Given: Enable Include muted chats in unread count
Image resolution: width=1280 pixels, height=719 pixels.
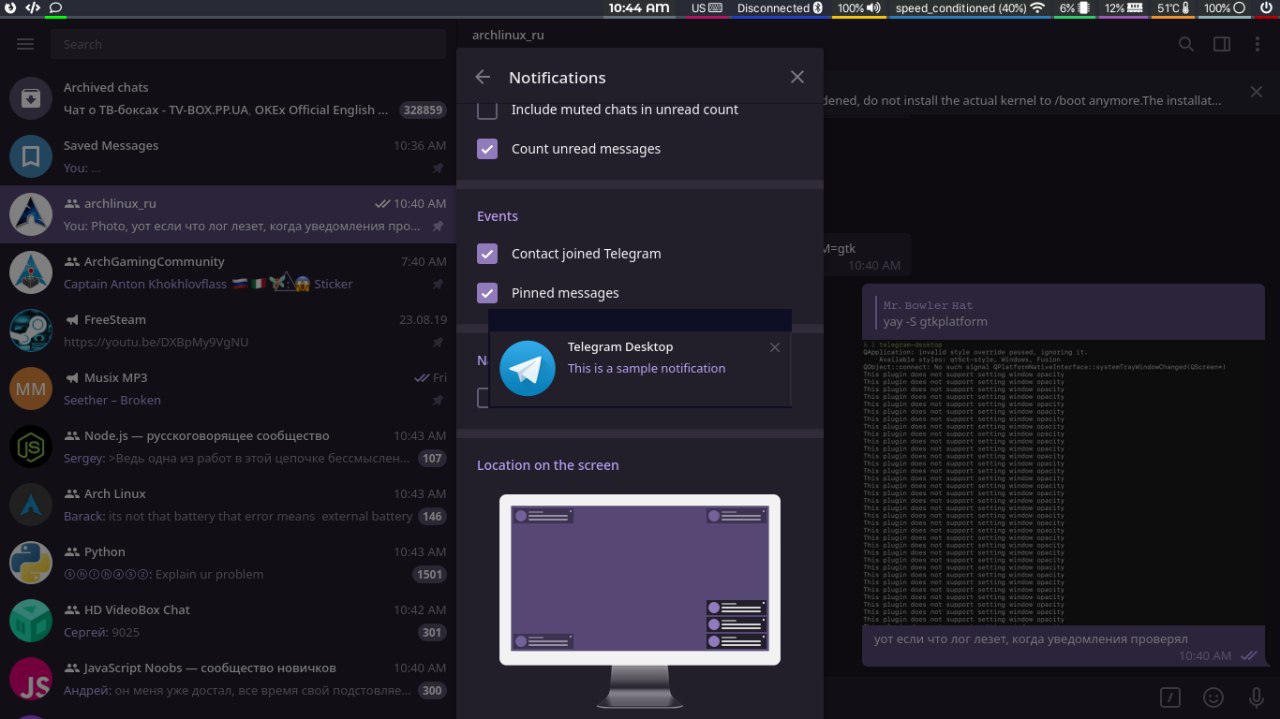Looking at the screenshot, I should (x=487, y=110).
